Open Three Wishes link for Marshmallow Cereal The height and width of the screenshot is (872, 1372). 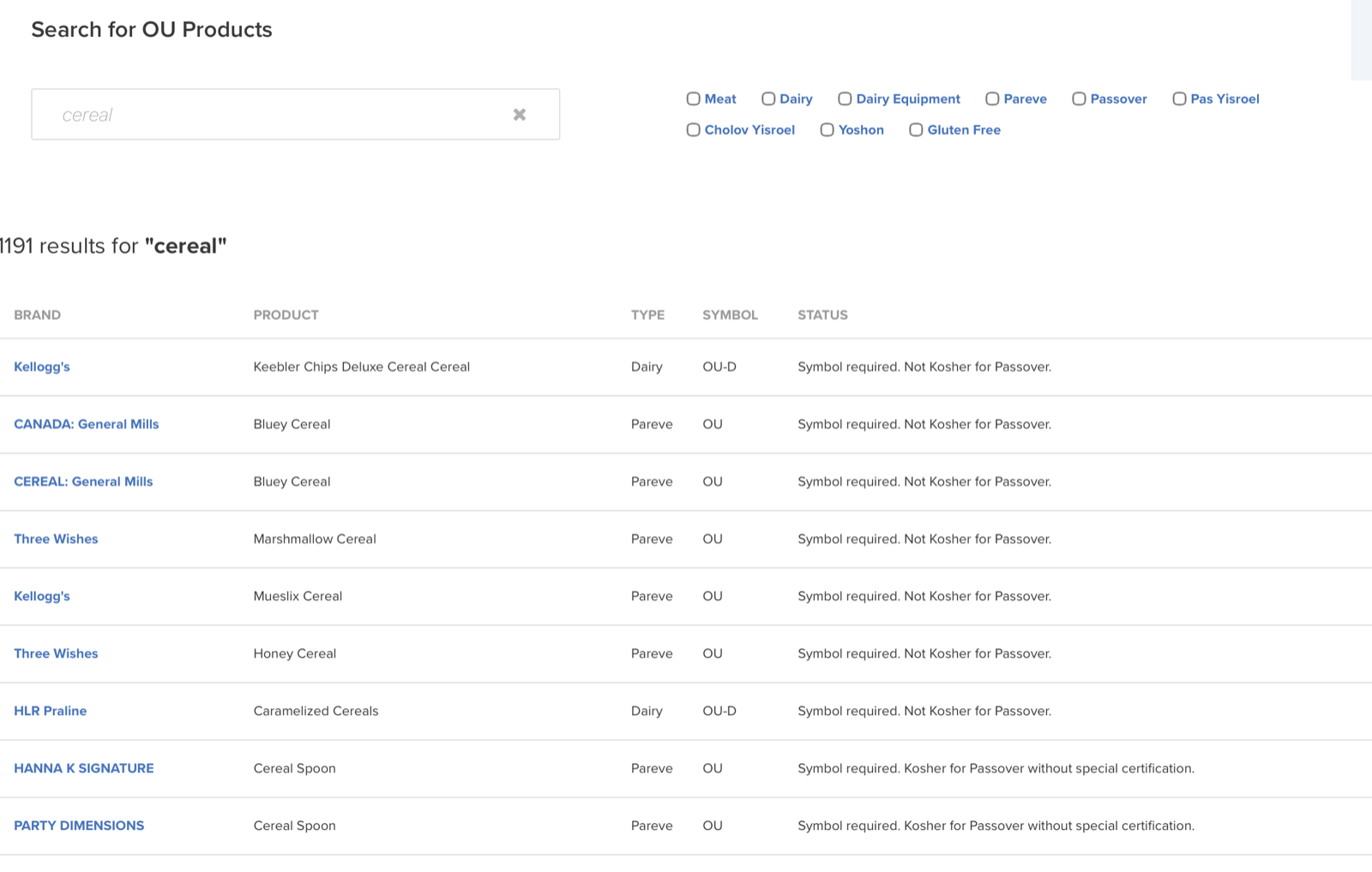point(56,539)
